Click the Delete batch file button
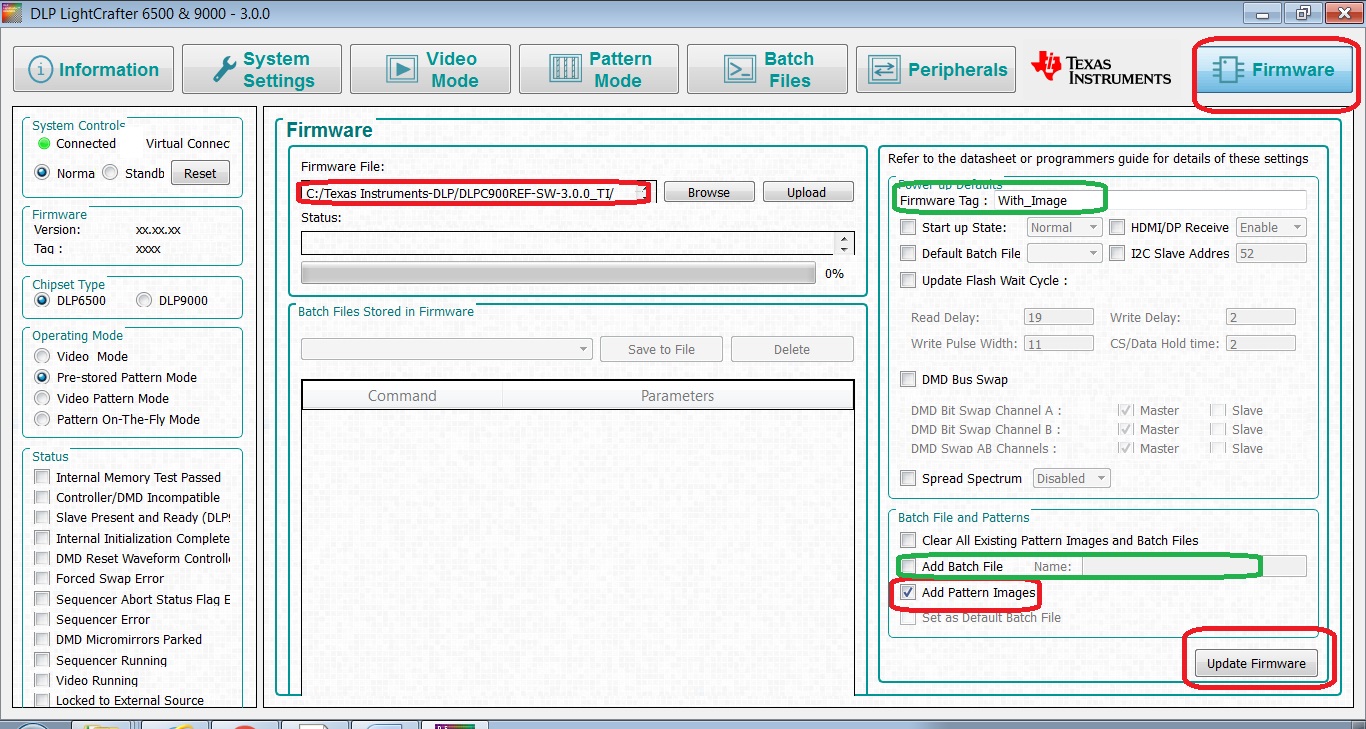 click(792, 349)
